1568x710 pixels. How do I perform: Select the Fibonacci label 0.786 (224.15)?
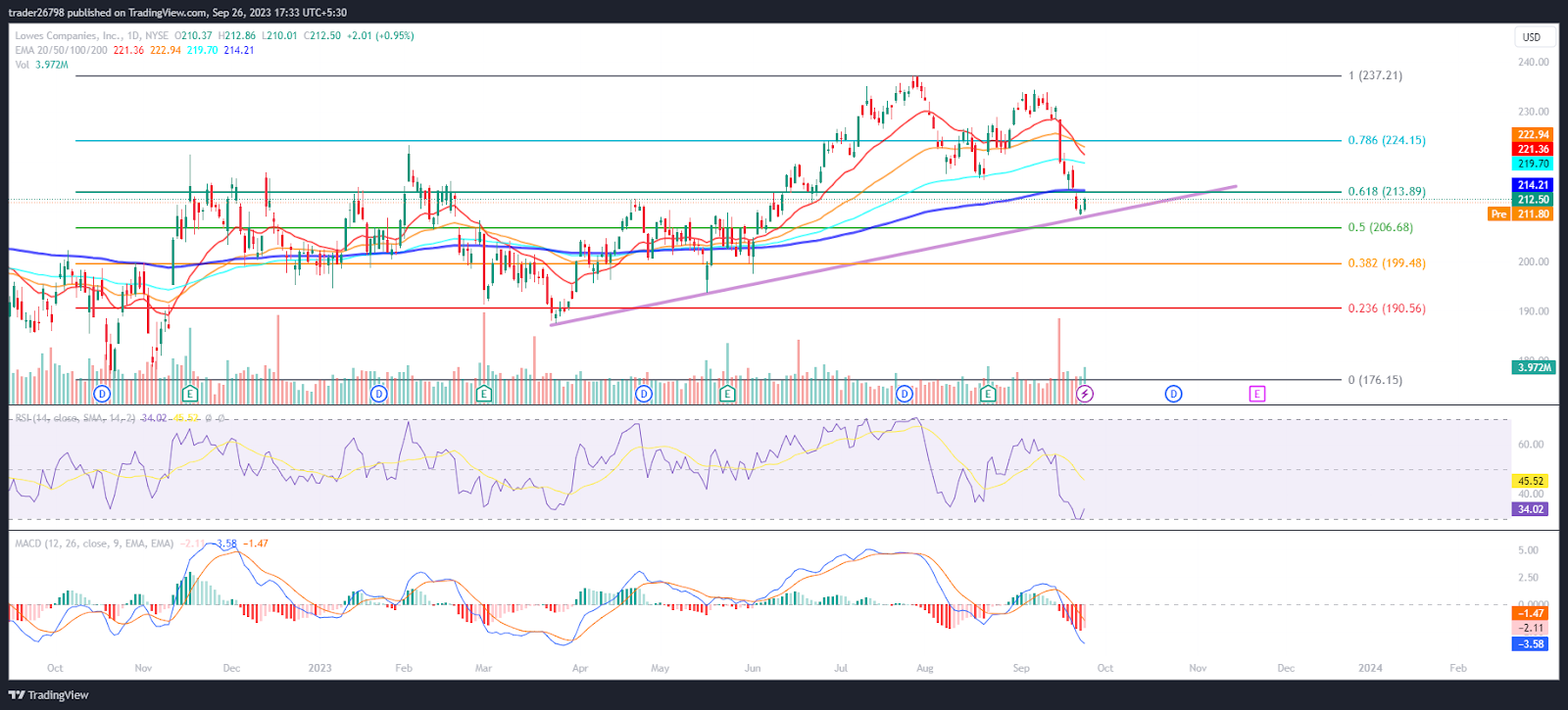pos(1387,140)
